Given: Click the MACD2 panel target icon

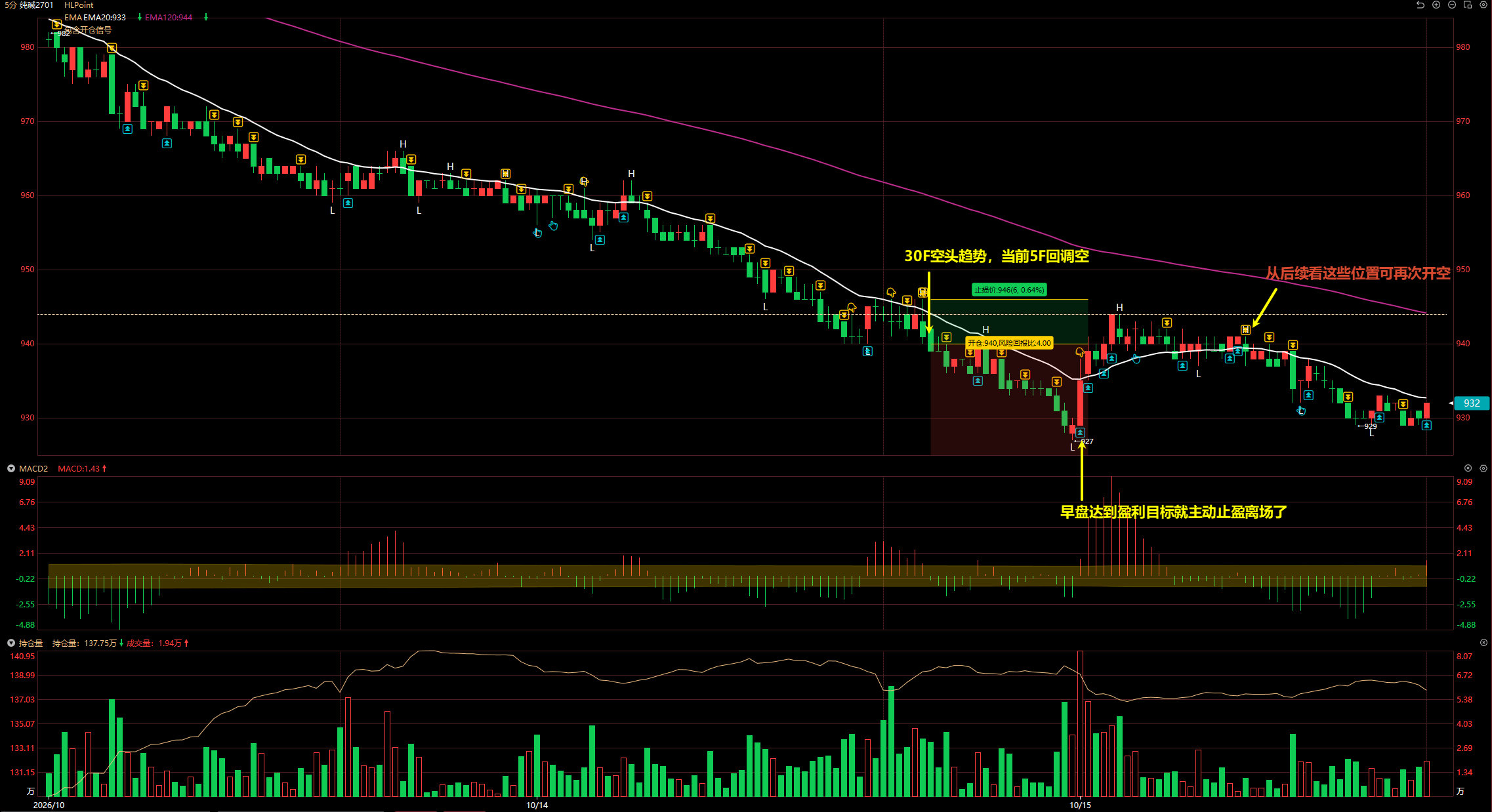Looking at the screenshot, I should 1468,468.
